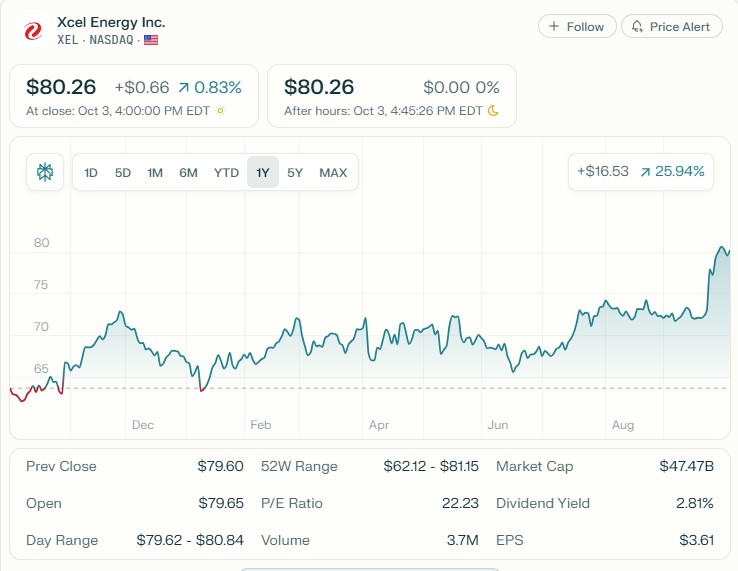738x571 pixels.
Task: Click the US flag icon
Action: [x=151, y=40]
